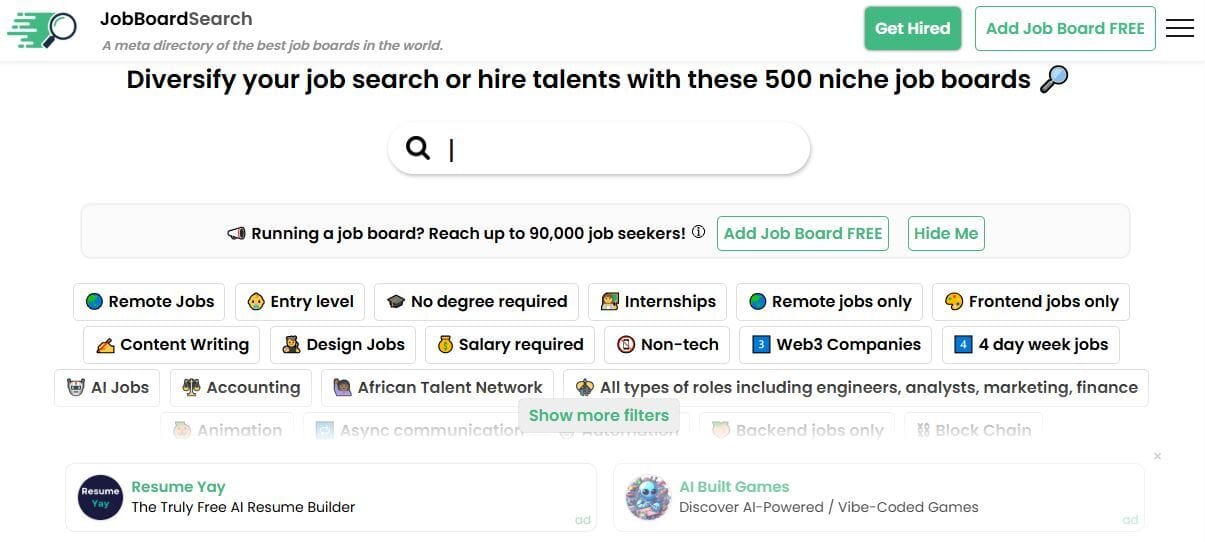Enable the No degree required filter
This screenshot has height=542, width=1205.
click(x=476, y=301)
